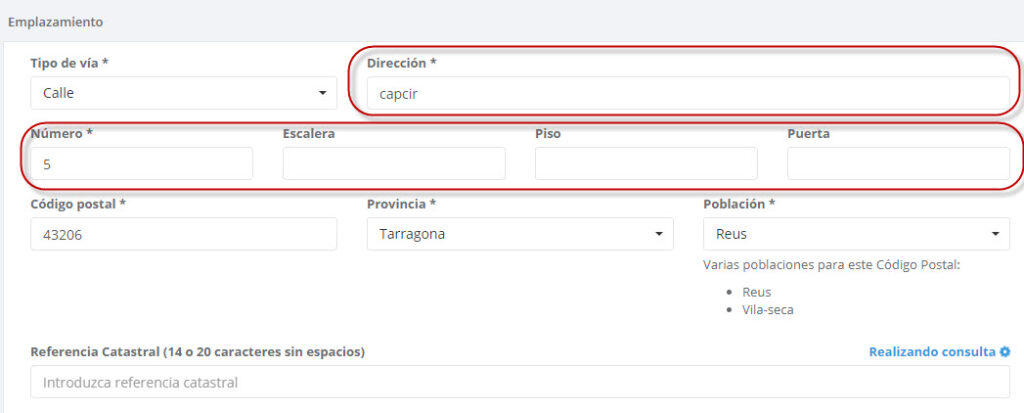The image size is (1024, 413).
Task: Click Vila-seca in the bulleted poblaciones list
Action: click(x=768, y=309)
